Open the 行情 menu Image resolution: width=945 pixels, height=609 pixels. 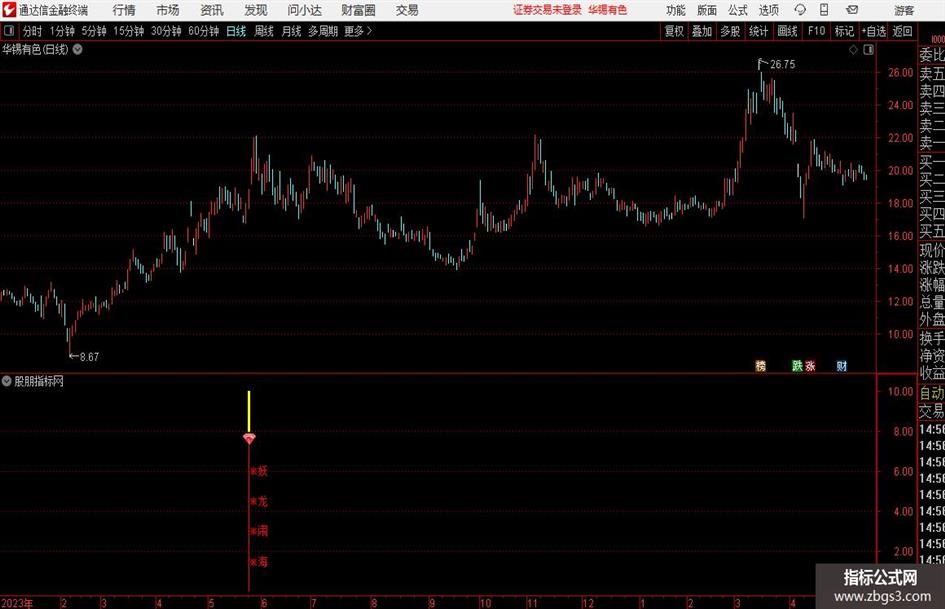tap(124, 10)
